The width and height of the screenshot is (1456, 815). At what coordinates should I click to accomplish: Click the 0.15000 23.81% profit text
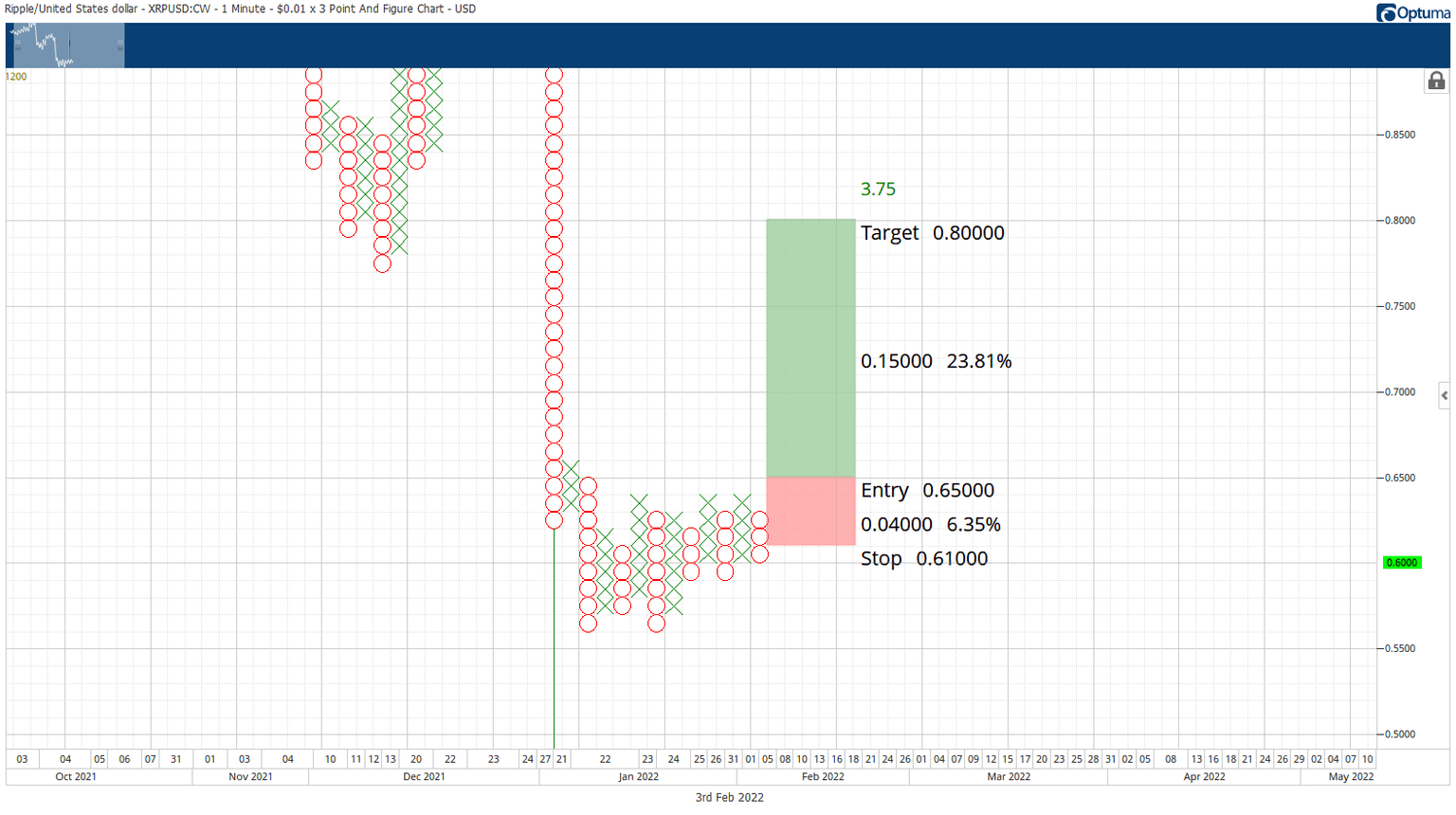(936, 361)
